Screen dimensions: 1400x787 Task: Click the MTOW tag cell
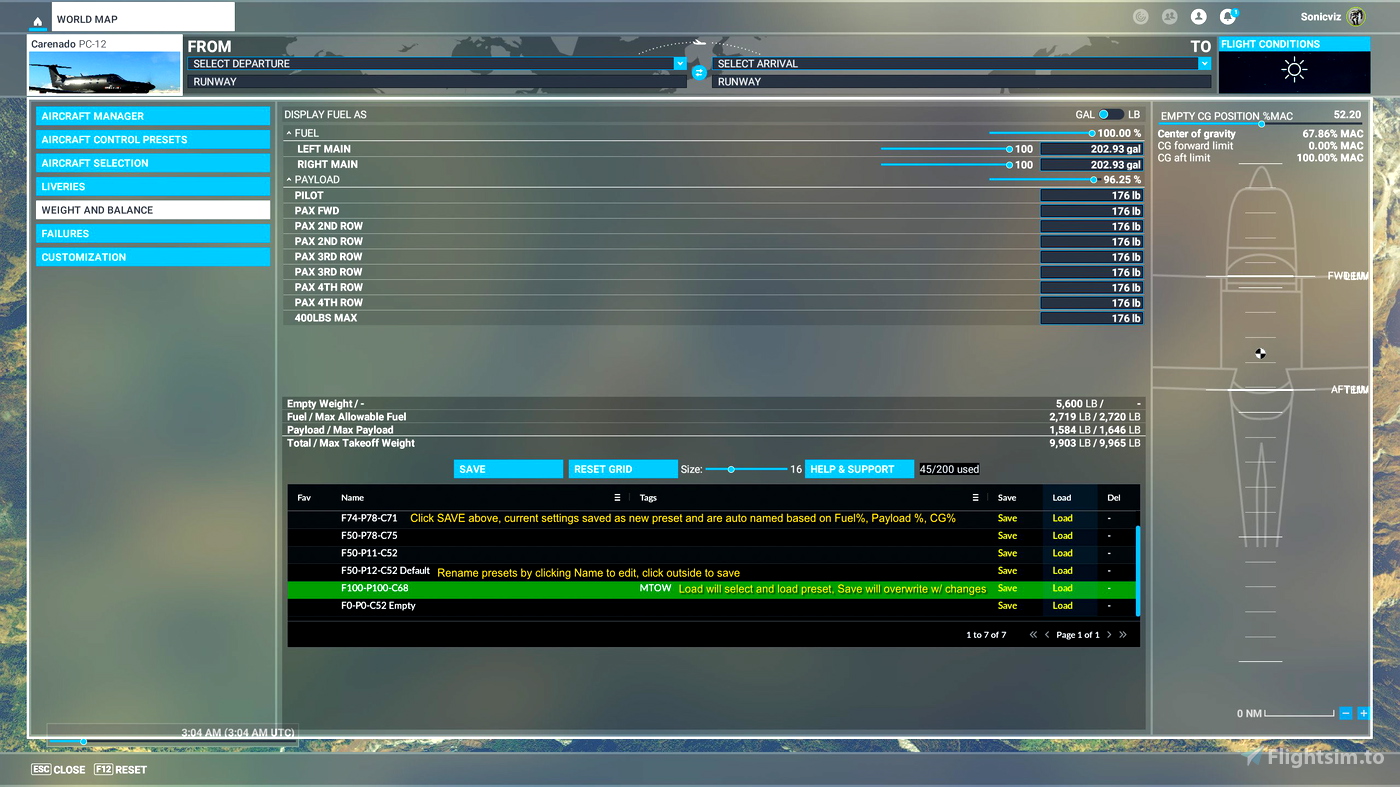coord(655,588)
